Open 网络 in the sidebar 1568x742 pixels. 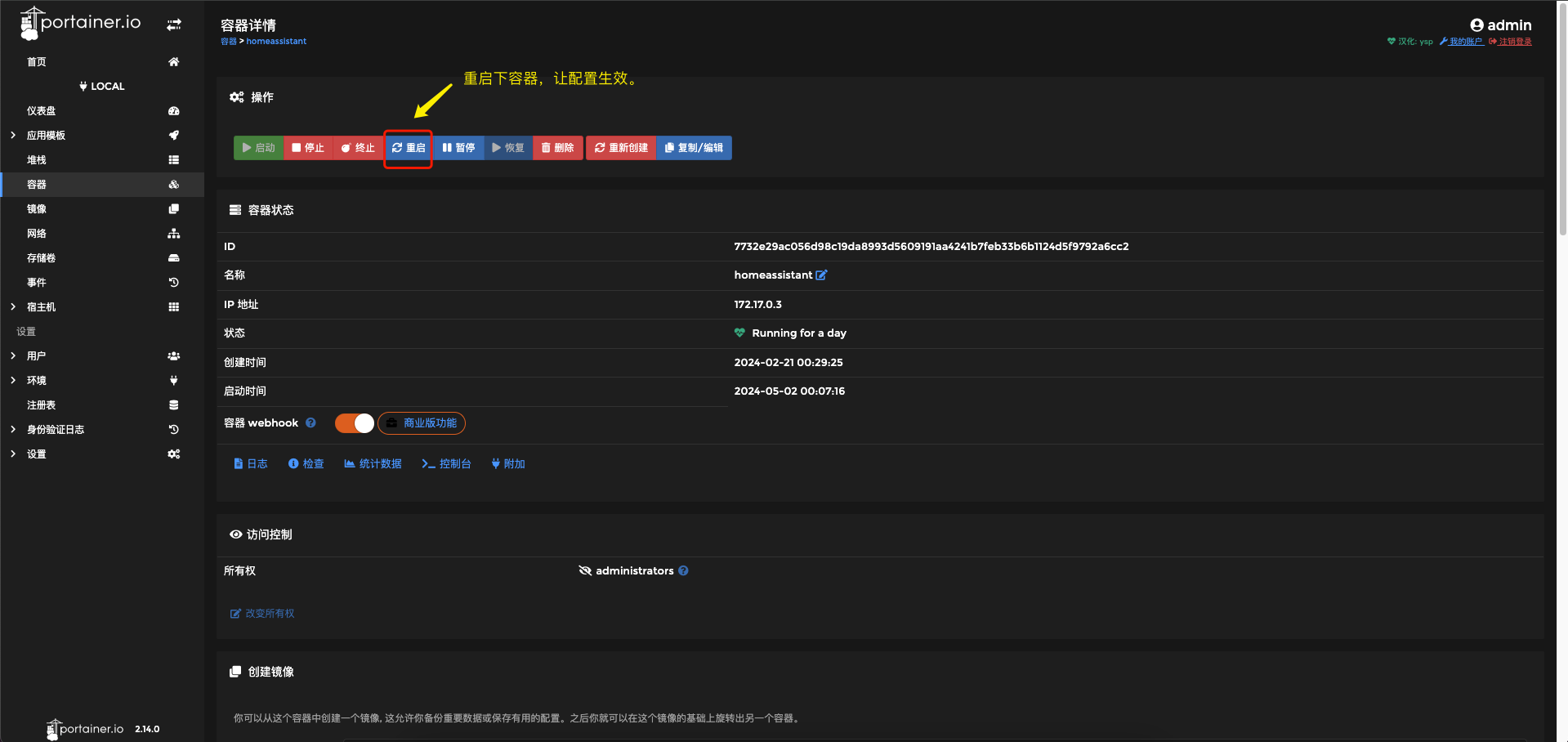37,234
